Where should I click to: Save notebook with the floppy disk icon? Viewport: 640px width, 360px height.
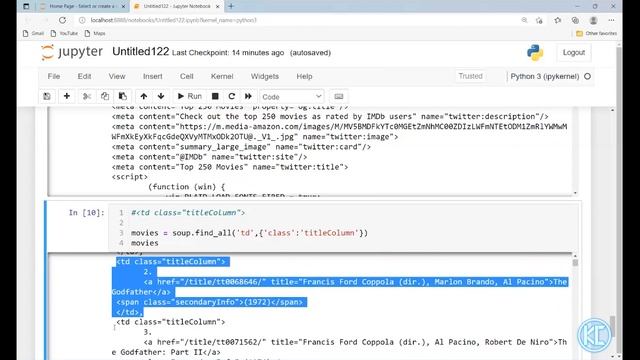coord(47,96)
